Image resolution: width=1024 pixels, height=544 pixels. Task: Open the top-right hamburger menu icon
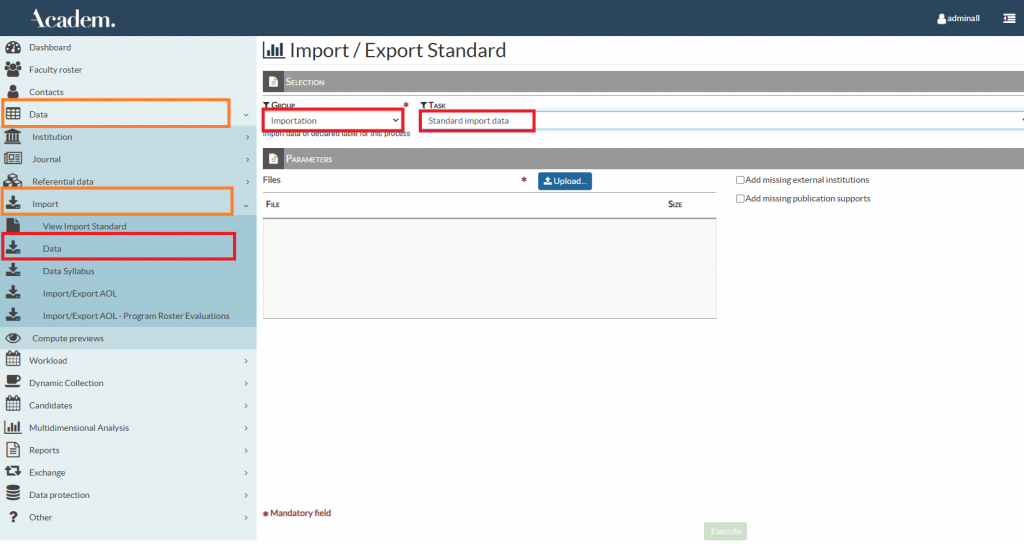pos(1009,18)
